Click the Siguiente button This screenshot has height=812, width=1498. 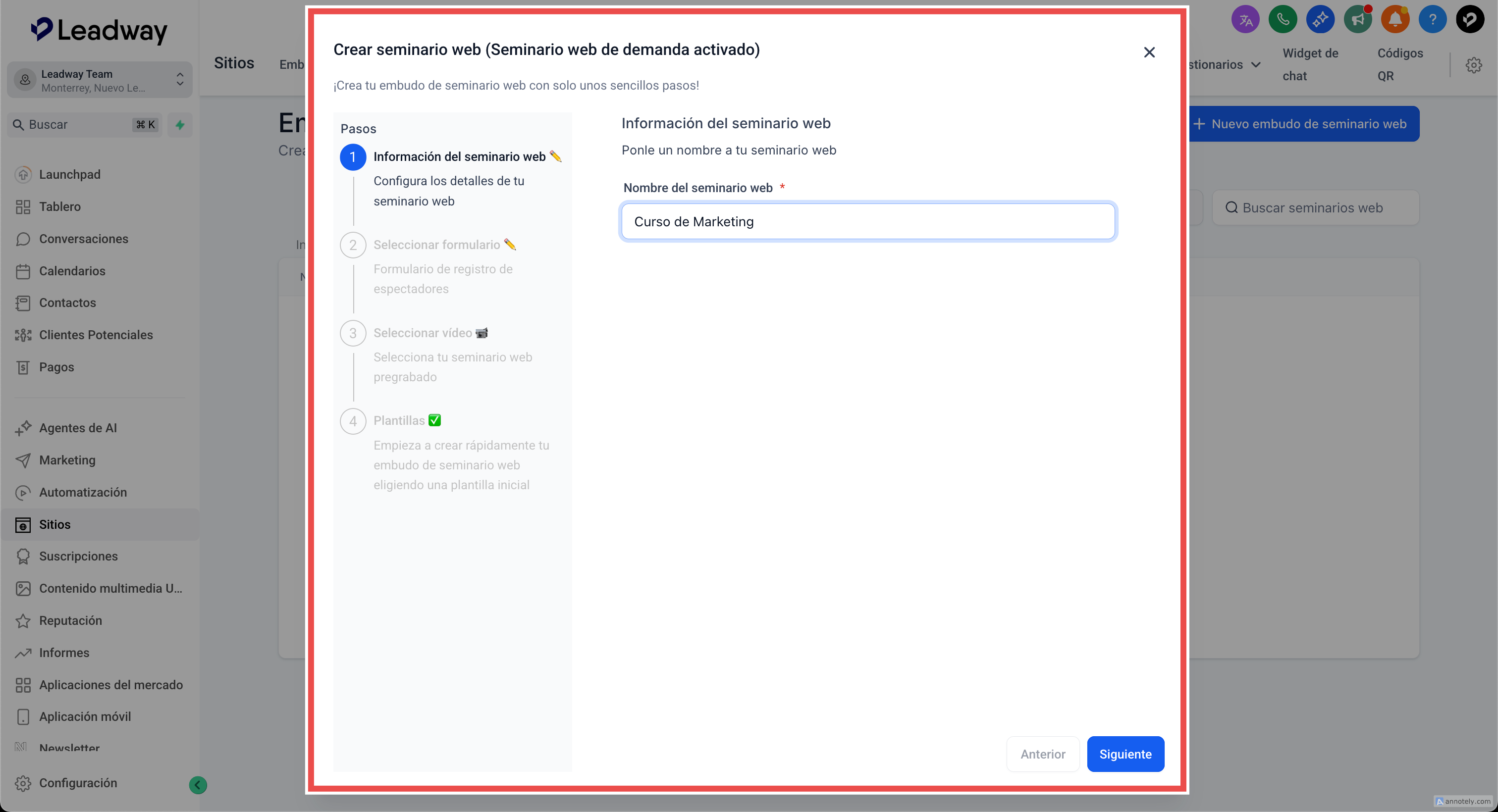point(1124,754)
